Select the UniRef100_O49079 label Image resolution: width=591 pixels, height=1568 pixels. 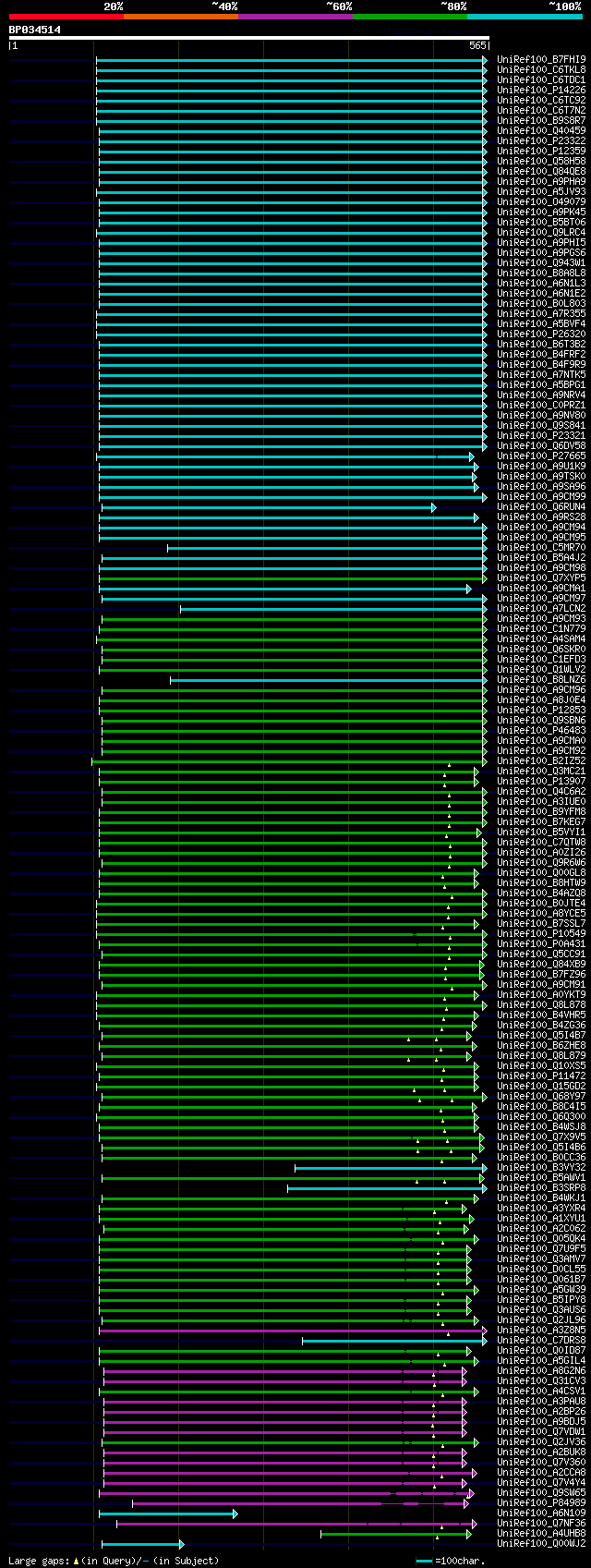541,201
